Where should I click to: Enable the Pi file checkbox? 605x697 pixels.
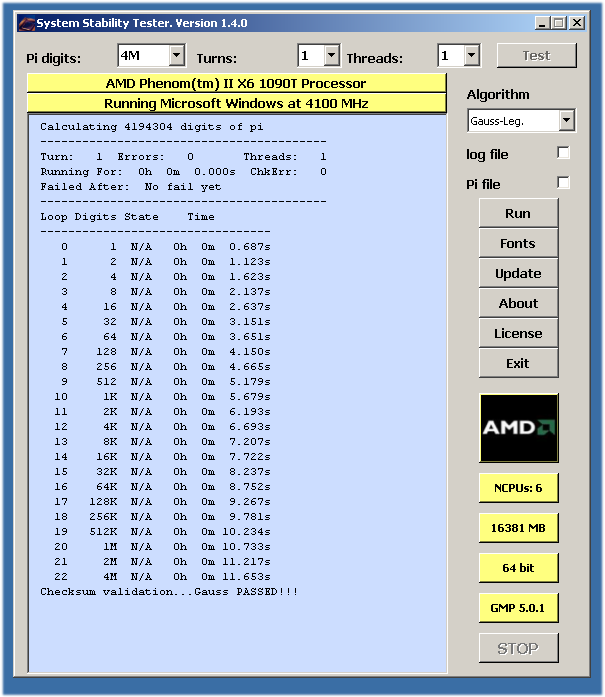[563, 183]
